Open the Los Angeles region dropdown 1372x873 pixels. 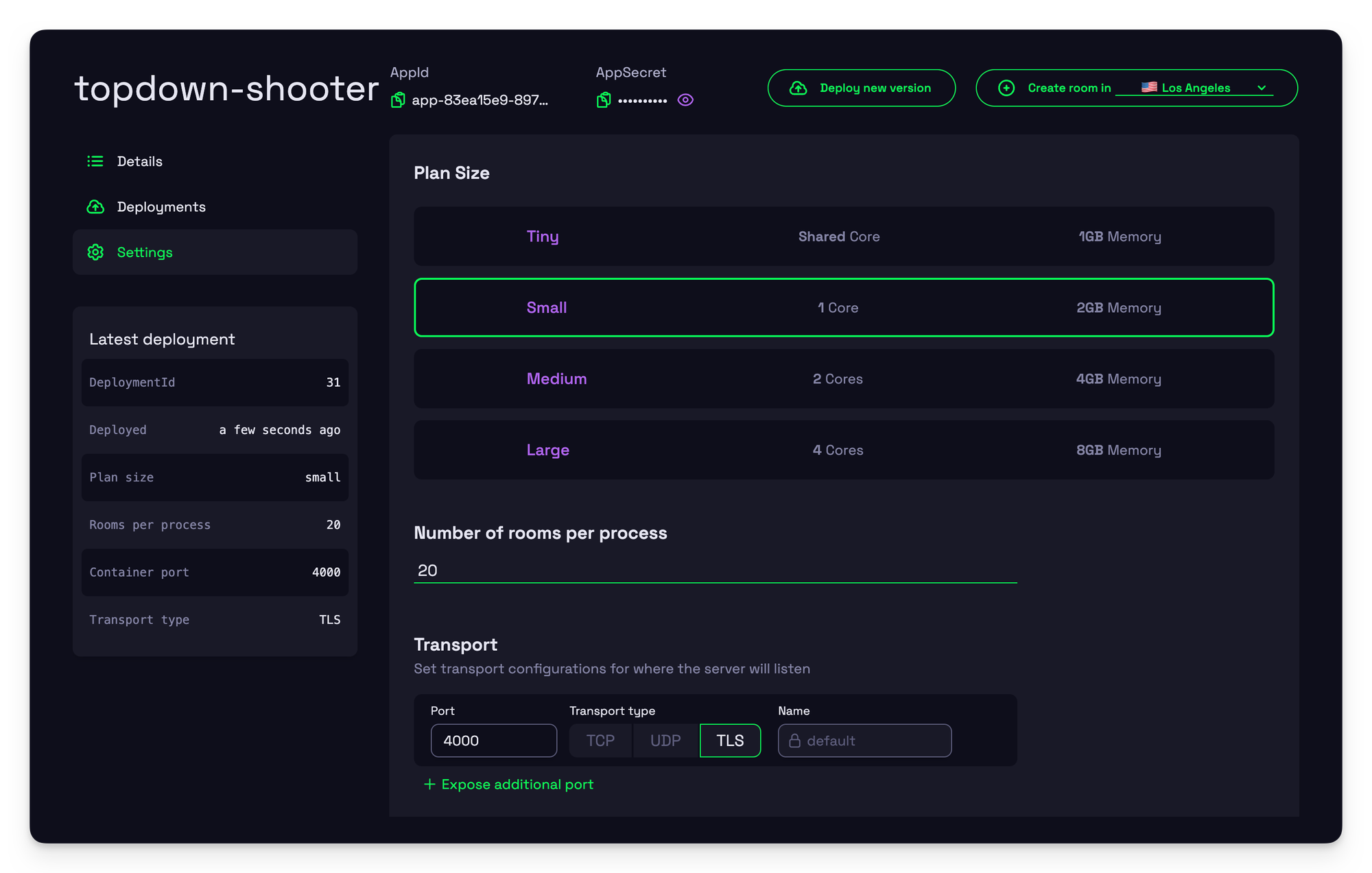click(1194, 88)
